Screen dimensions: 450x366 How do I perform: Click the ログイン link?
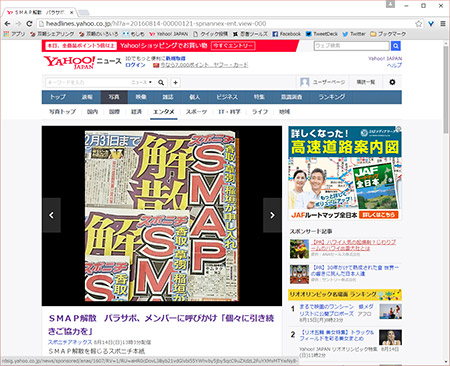(135, 65)
